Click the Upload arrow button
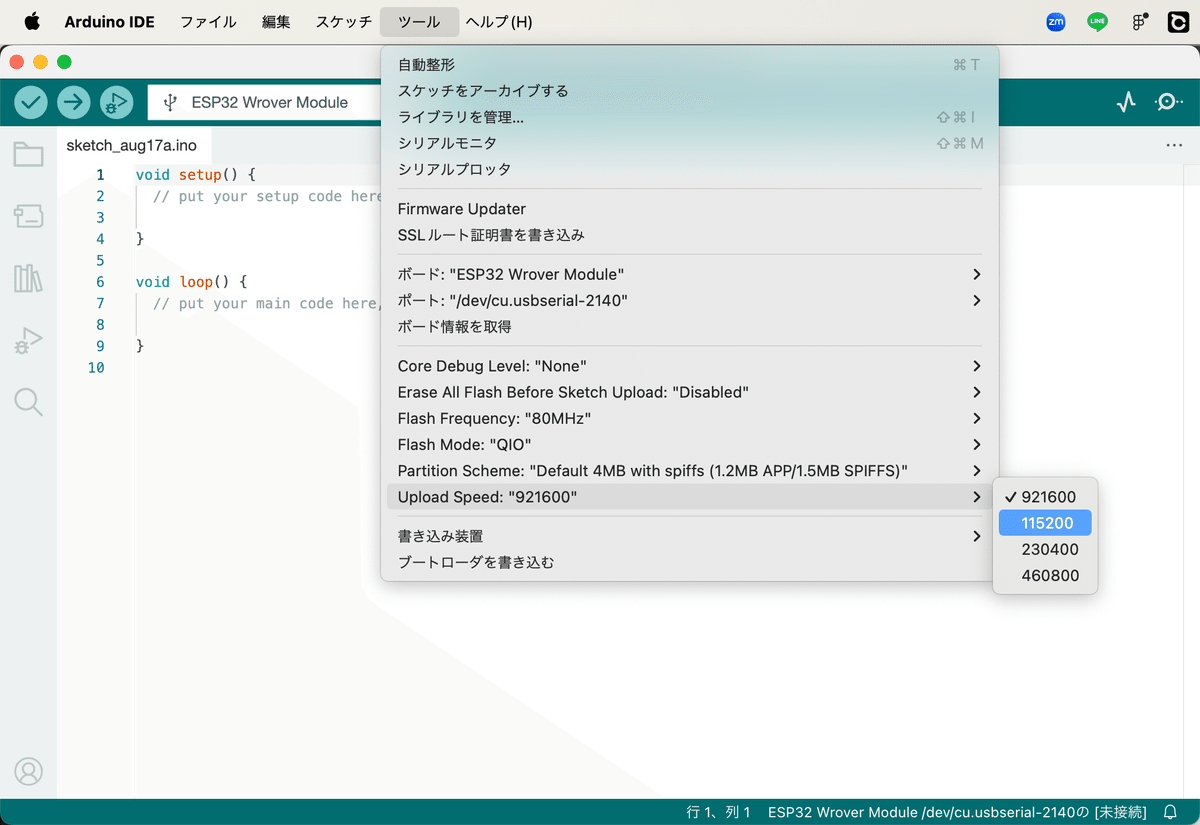 74,102
